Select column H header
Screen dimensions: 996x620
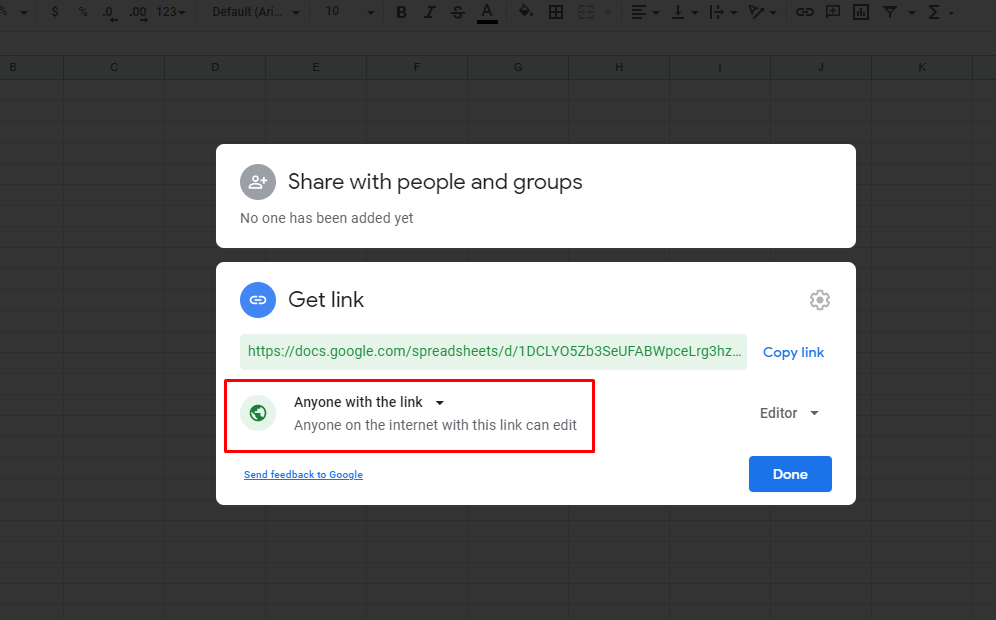(619, 67)
